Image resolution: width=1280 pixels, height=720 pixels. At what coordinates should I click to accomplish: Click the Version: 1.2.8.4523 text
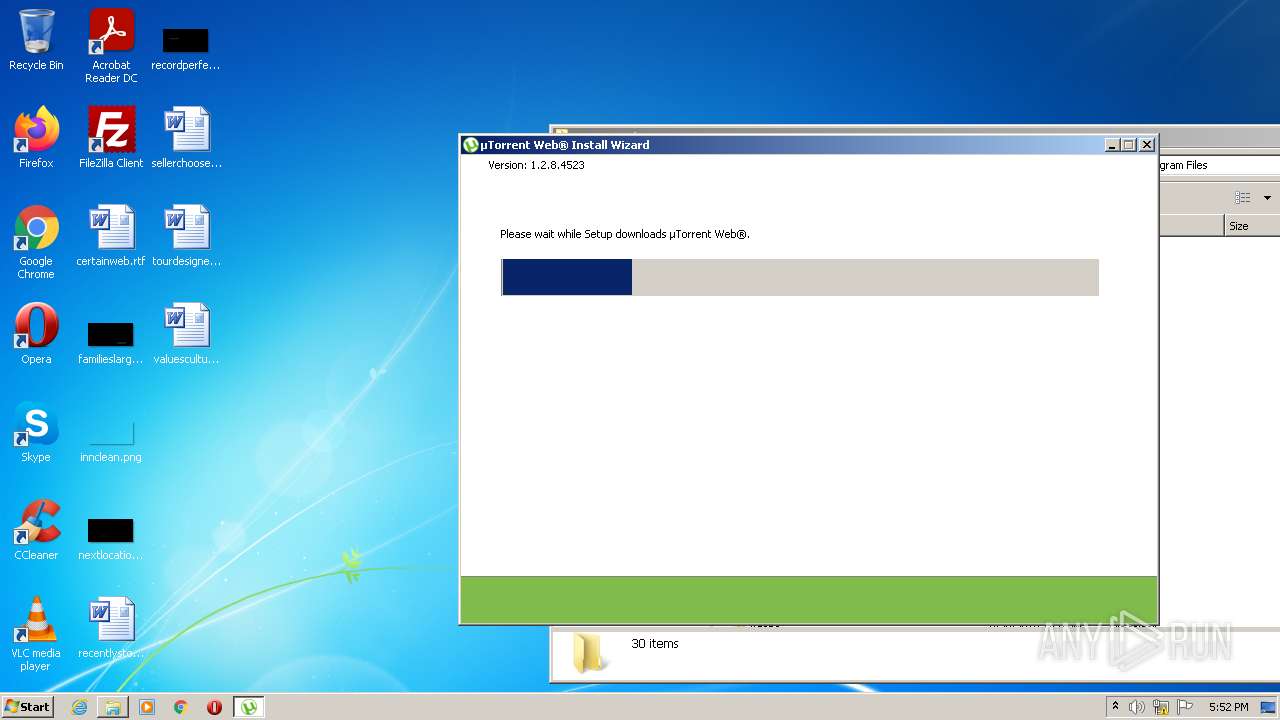pyautogui.click(x=536, y=165)
